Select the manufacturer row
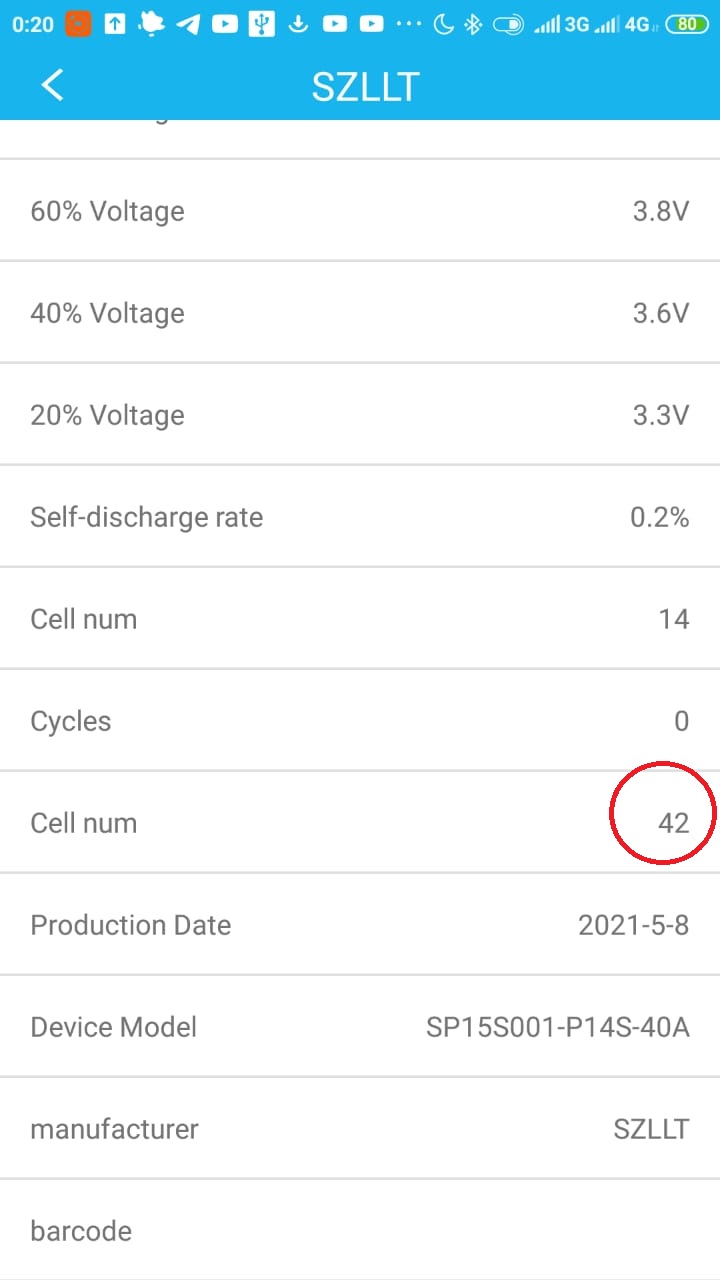This screenshot has height=1280, width=720. pyautogui.click(x=360, y=1129)
